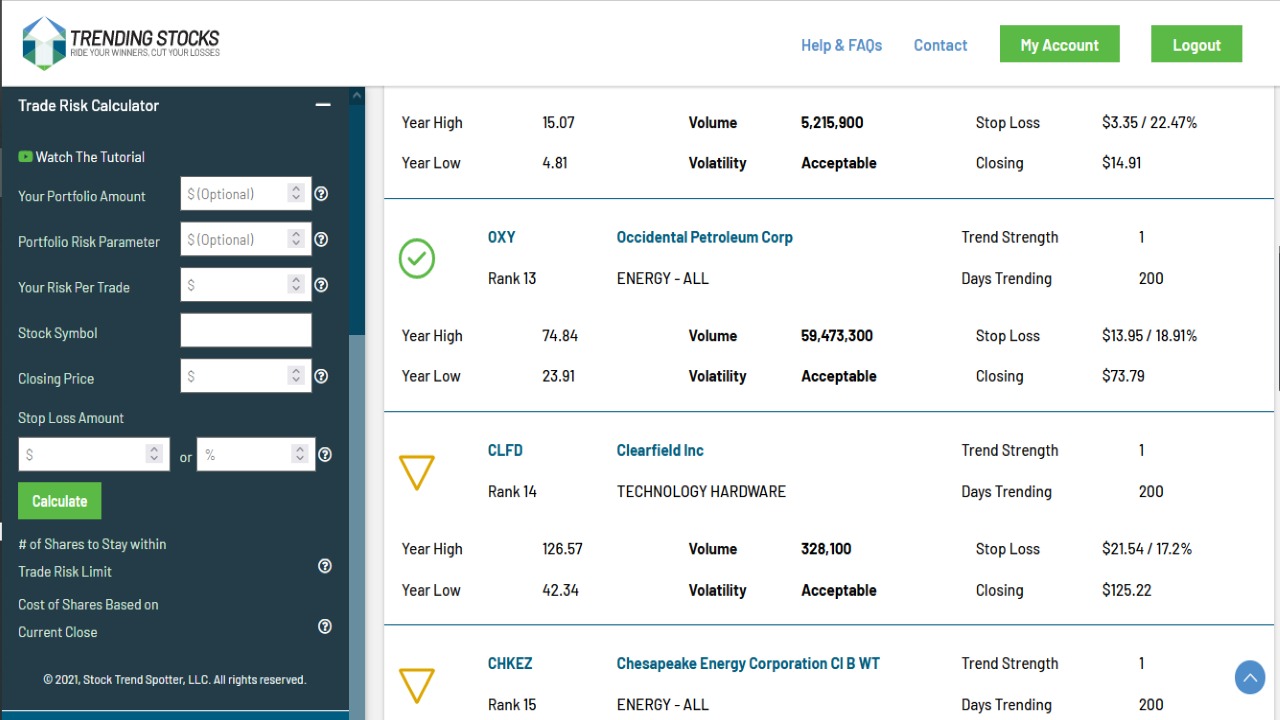This screenshot has height=720, width=1280.
Task: Show help for Closing Price field
Action: click(321, 376)
